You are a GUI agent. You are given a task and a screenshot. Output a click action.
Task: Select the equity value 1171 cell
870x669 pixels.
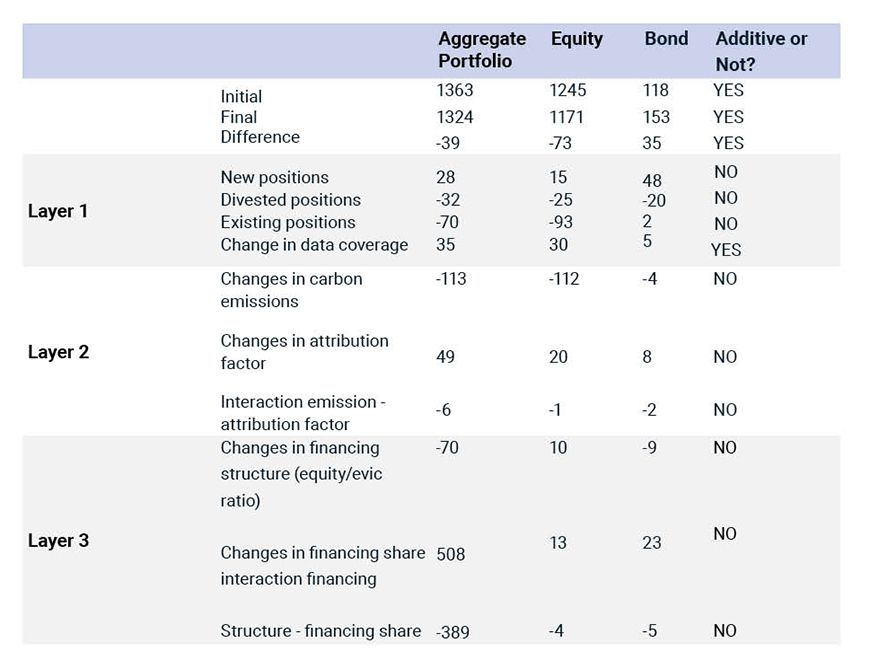coord(567,117)
